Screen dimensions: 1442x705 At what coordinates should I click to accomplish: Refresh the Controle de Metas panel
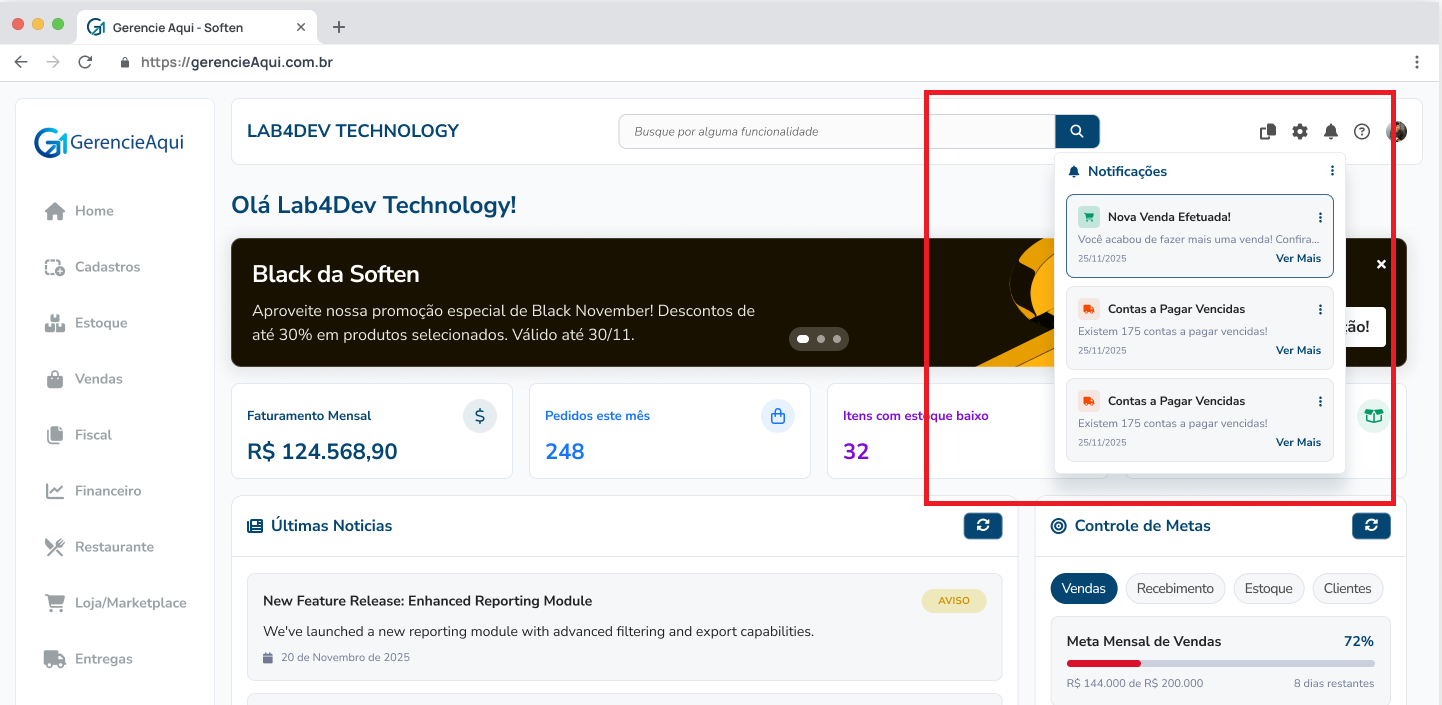point(1370,525)
